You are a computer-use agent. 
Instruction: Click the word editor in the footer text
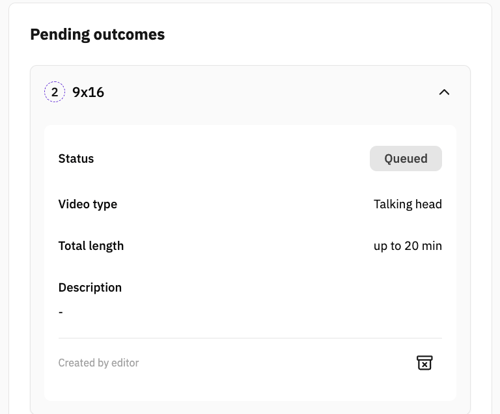125,363
